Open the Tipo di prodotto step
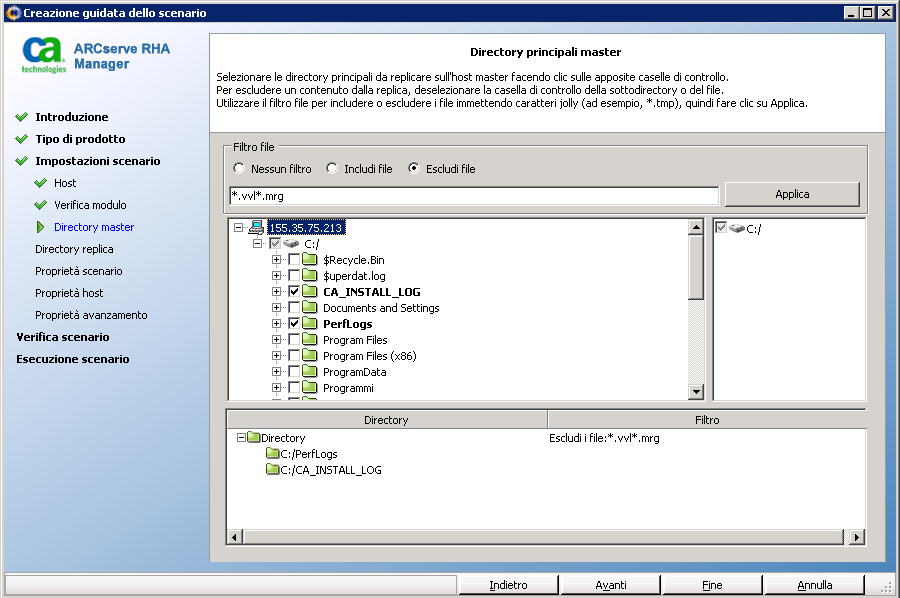This screenshot has height=598, width=900. (80, 139)
